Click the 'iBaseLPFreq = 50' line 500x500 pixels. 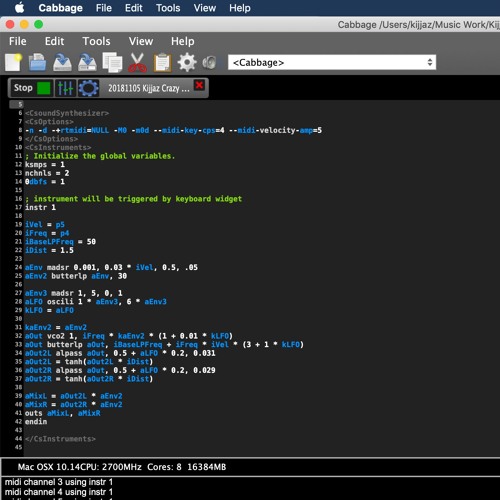[x=60, y=242]
